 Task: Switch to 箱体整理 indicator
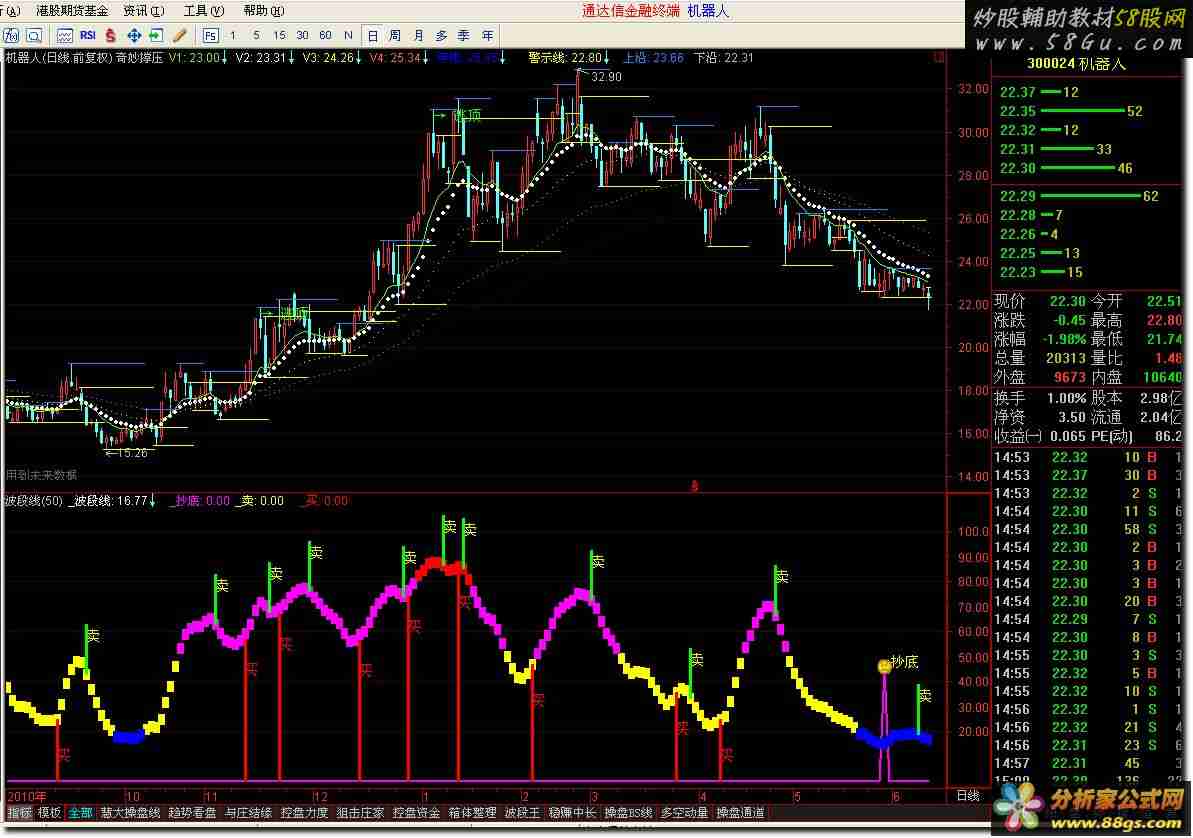coord(472,813)
